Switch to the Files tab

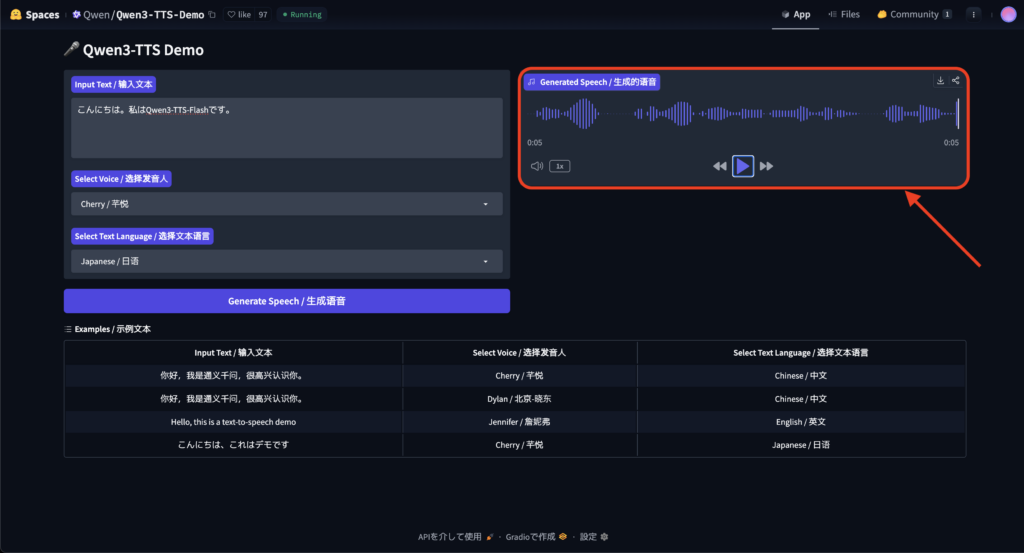(844, 14)
